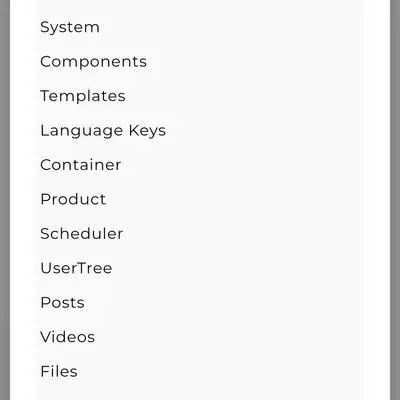
Task: Navigate to Posts
Action: (x=62, y=303)
